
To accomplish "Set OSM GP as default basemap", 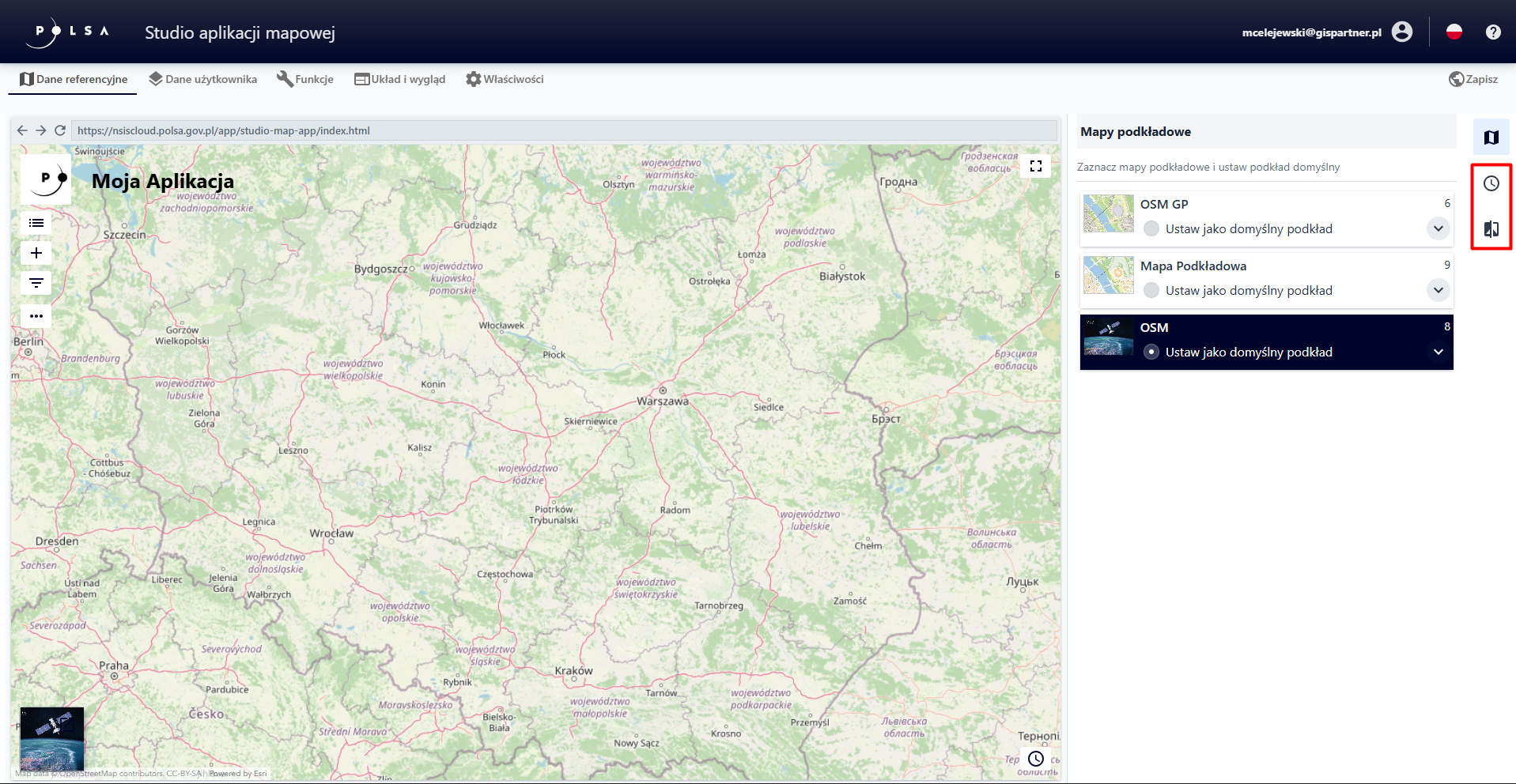I will [1151, 229].
